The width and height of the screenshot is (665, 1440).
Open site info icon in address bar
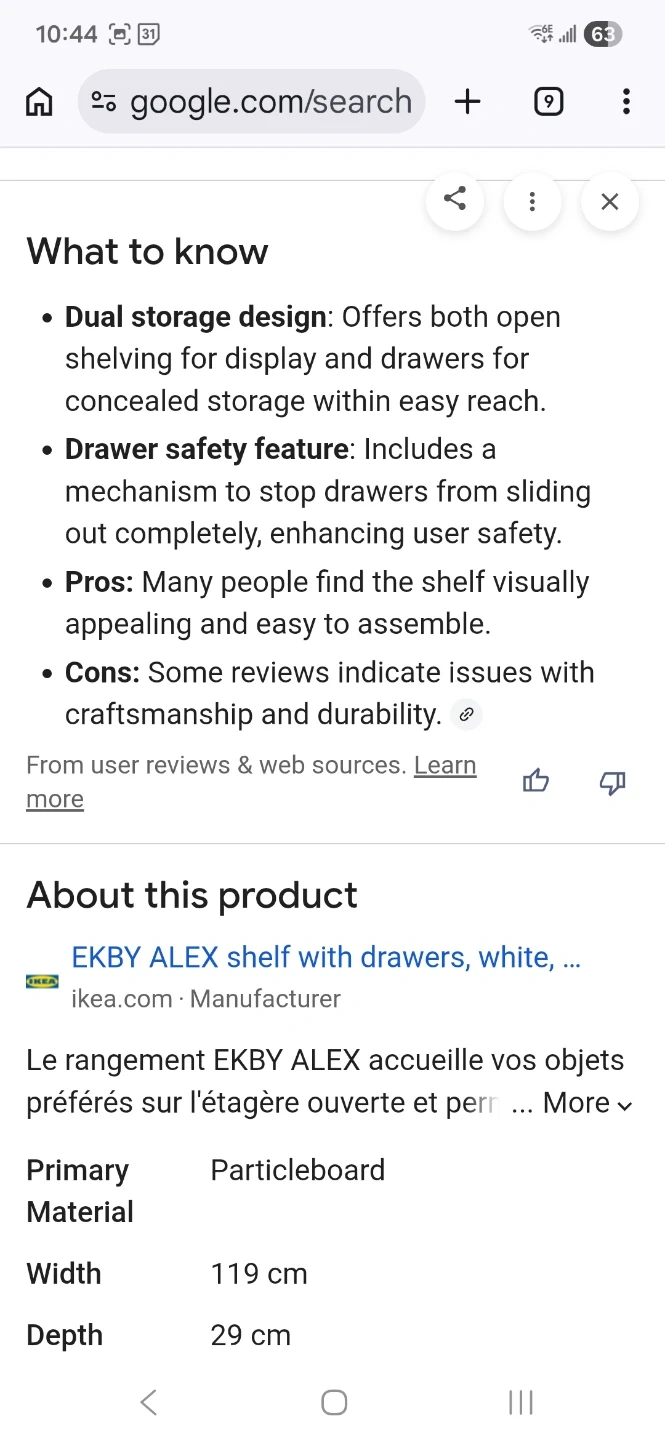103,101
